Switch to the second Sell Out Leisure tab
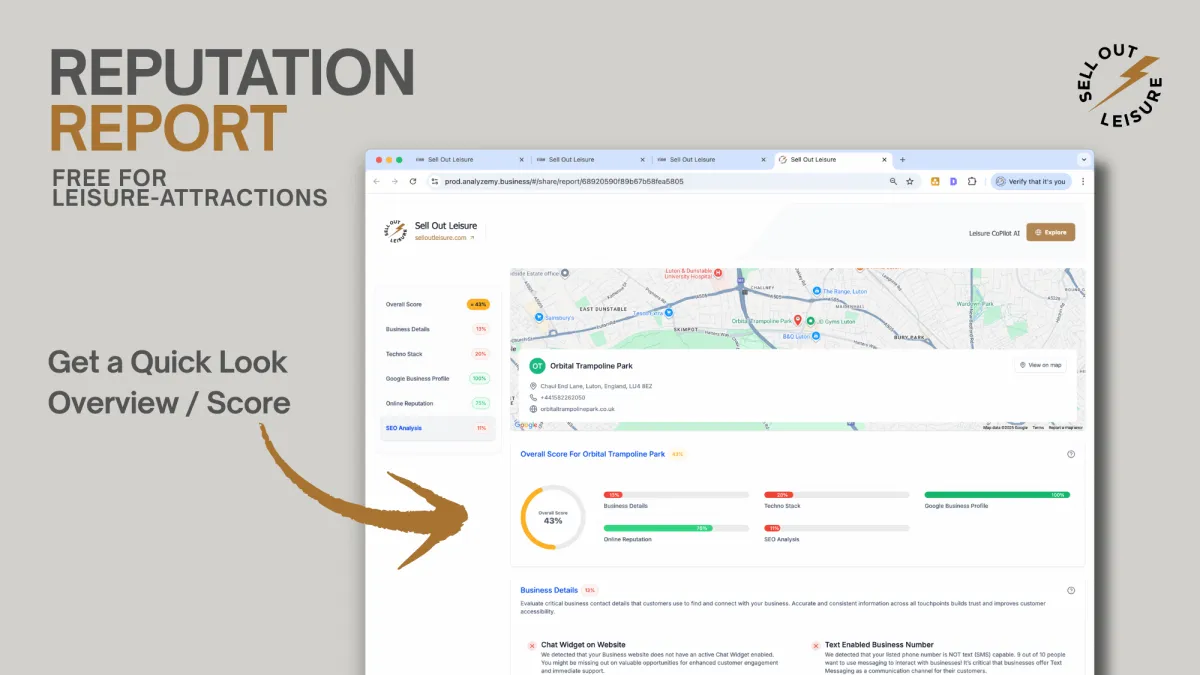 (x=590, y=160)
